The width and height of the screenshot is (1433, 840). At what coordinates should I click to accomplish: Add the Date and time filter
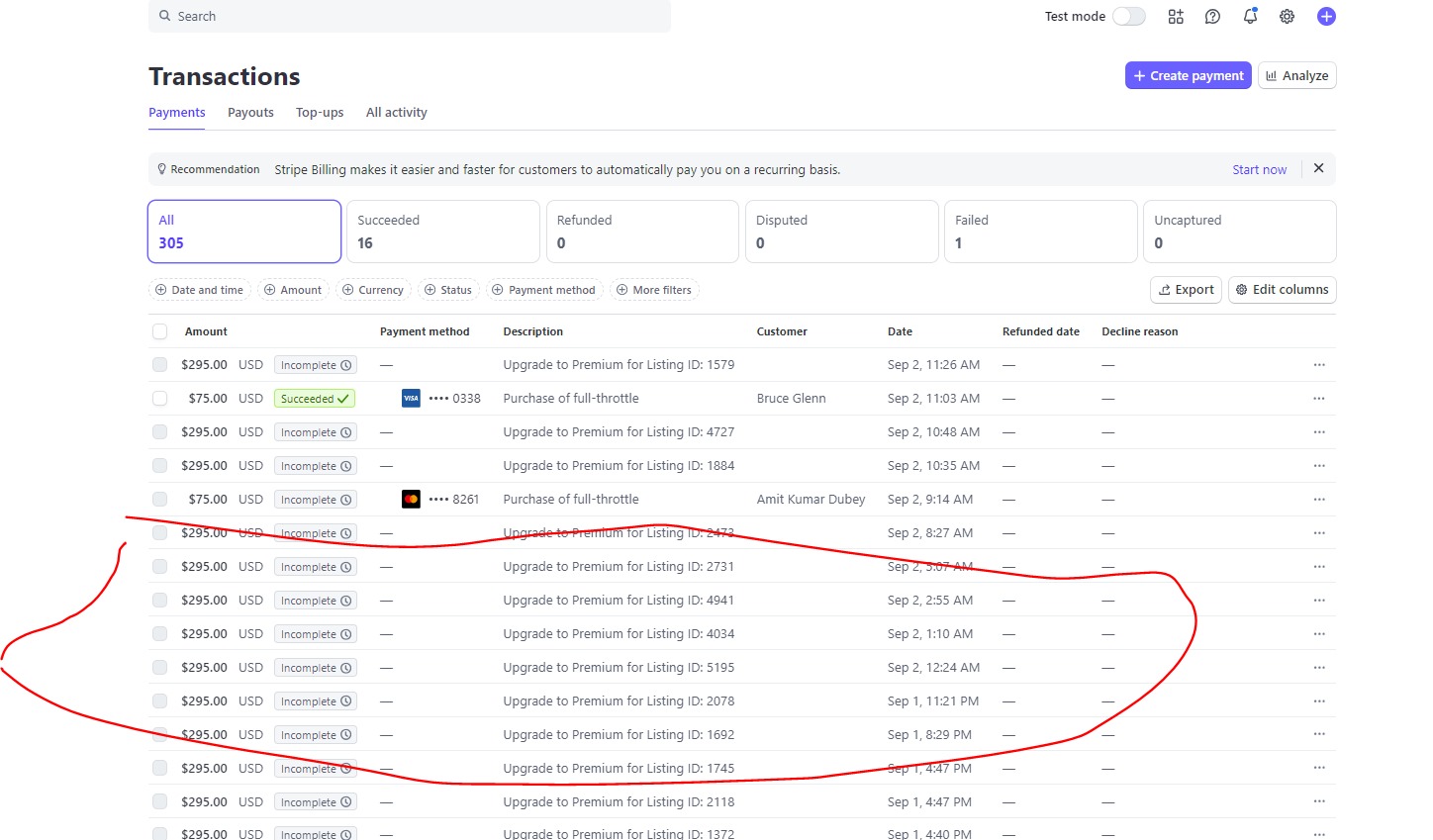click(x=199, y=290)
